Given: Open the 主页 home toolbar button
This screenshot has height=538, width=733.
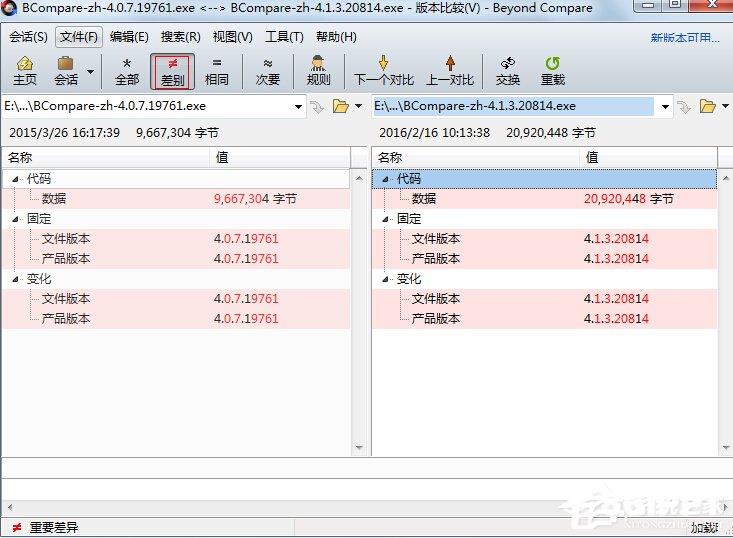Looking at the screenshot, I should pos(24,71).
